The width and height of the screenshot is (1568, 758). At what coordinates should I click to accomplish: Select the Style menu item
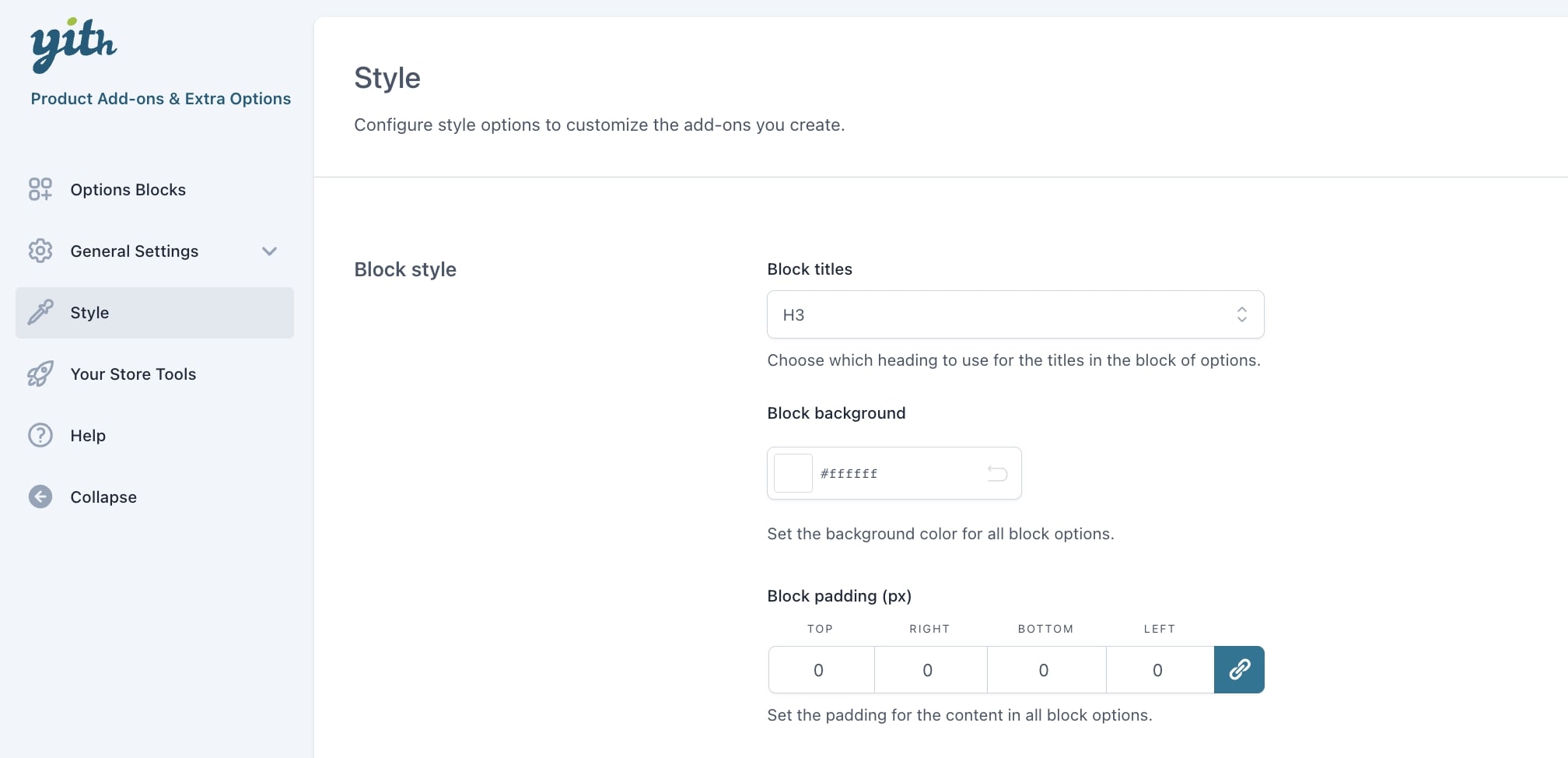coord(155,312)
